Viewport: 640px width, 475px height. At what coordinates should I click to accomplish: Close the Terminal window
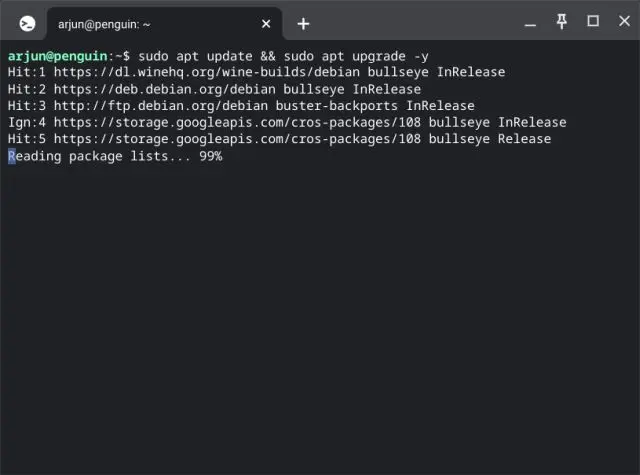coord(622,21)
